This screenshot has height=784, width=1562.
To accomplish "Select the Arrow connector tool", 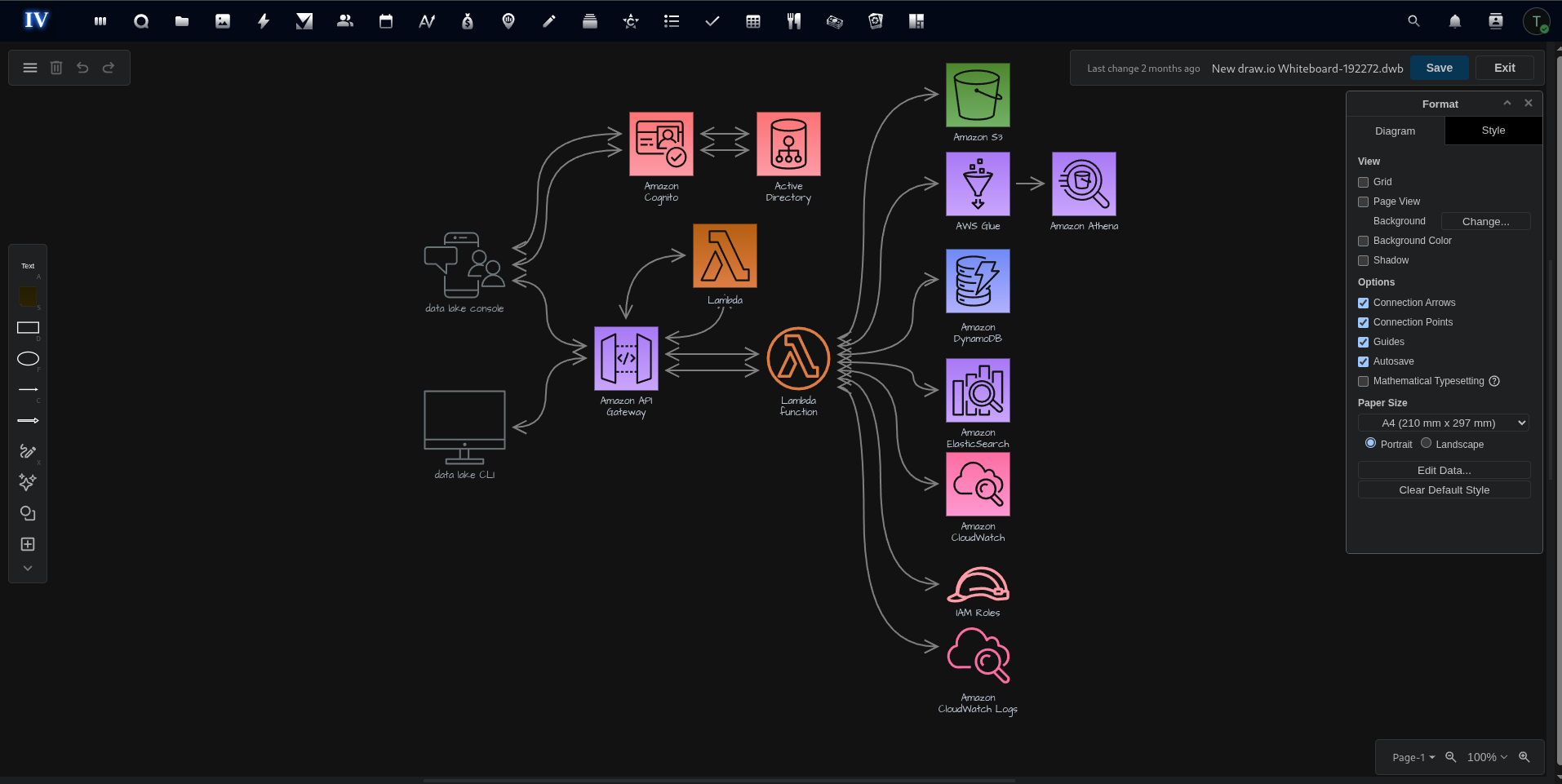I will point(28,420).
